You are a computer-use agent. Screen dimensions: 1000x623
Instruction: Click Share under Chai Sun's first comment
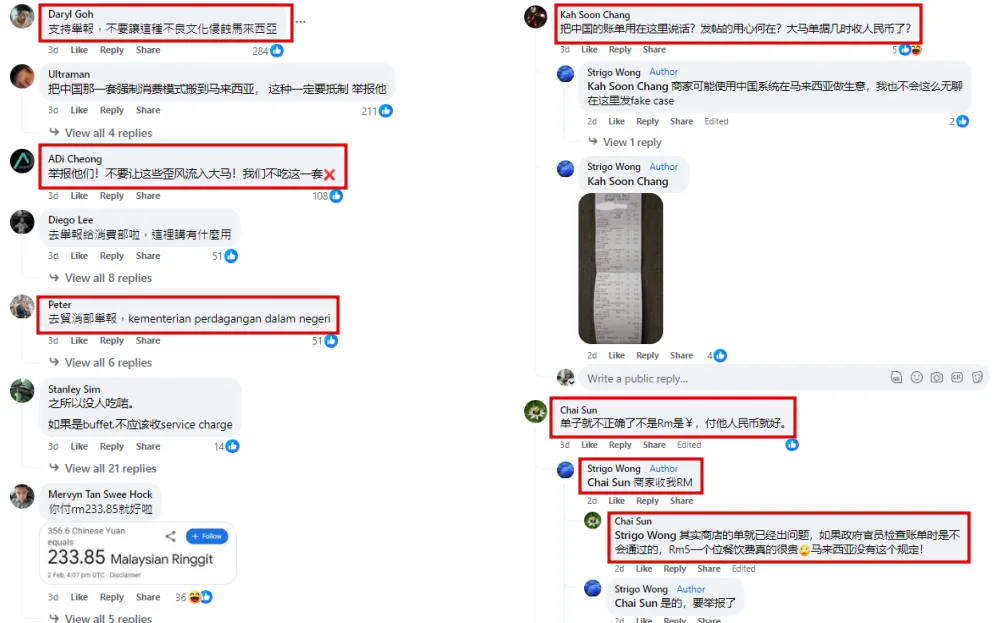tap(654, 444)
